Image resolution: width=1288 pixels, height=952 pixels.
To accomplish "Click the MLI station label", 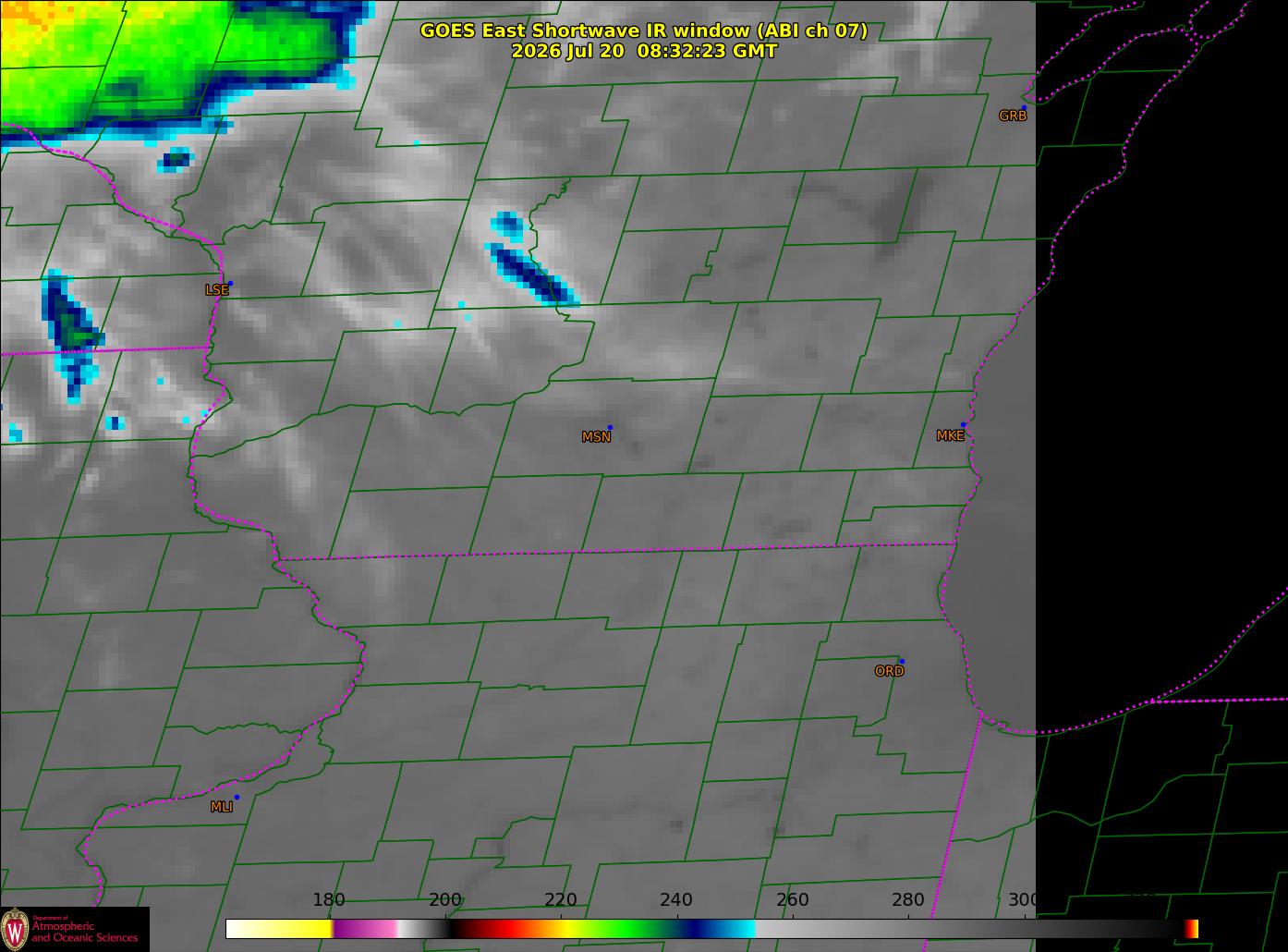I will tap(221, 807).
